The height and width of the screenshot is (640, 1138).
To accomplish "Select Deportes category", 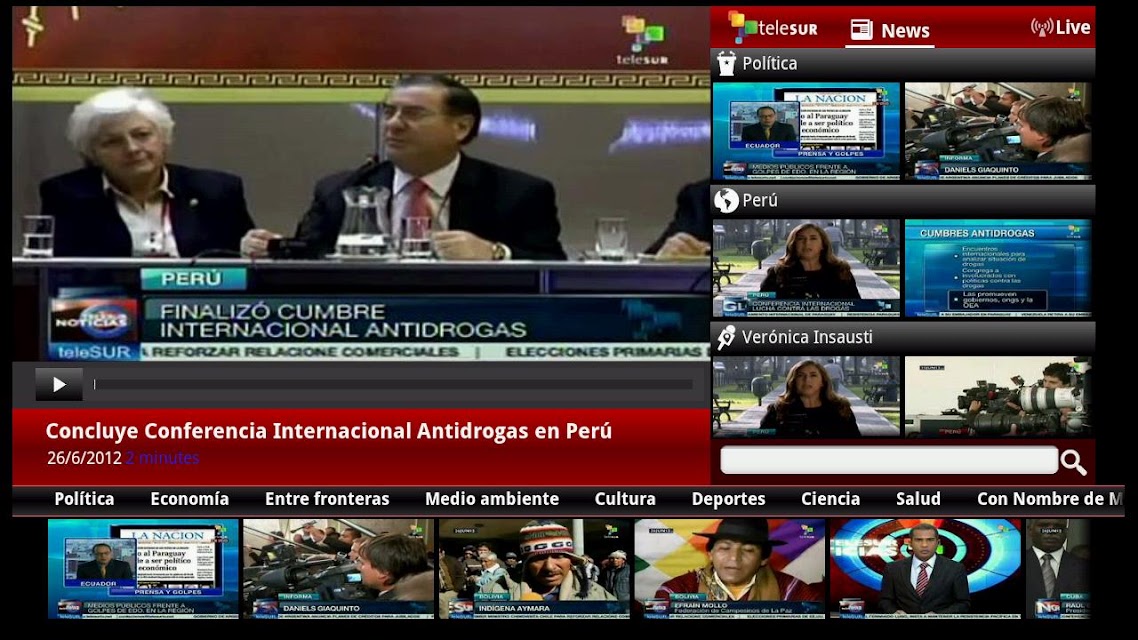I will 729,499.
